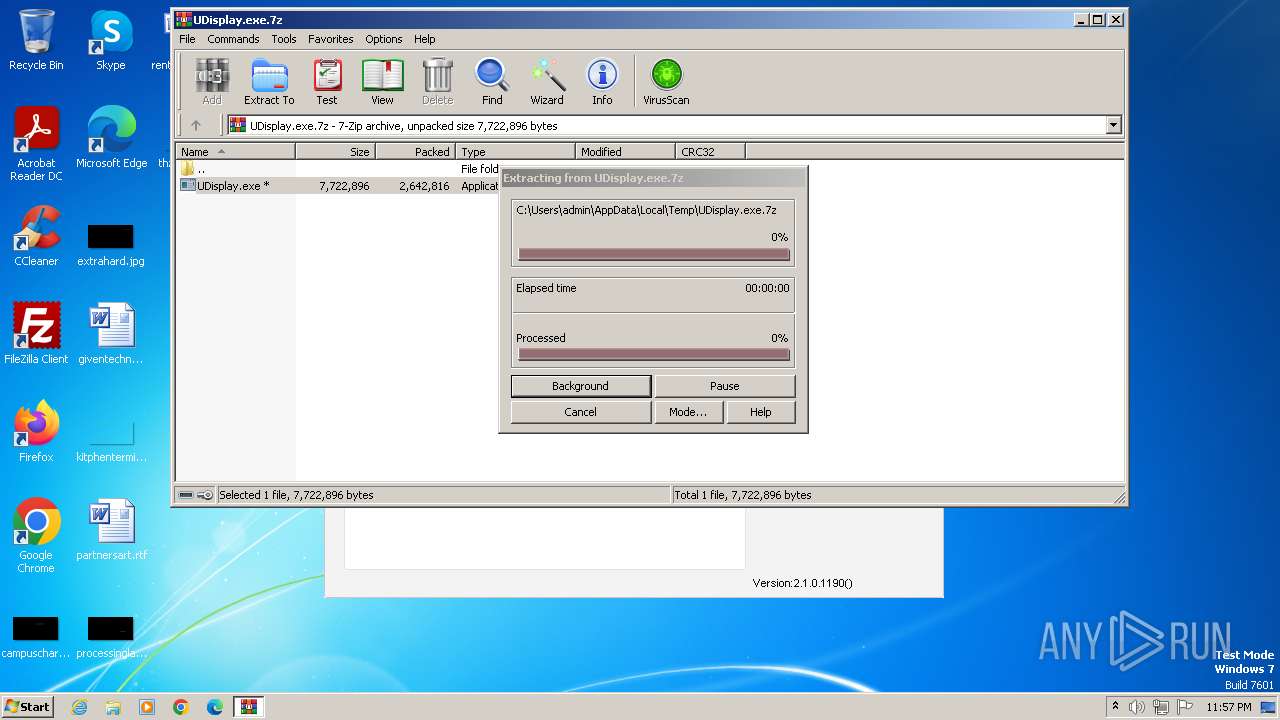Viewport: 1280px width, 720px height.
Task: Click the file extraction progress bar
Action: click(x=654, y=254)
